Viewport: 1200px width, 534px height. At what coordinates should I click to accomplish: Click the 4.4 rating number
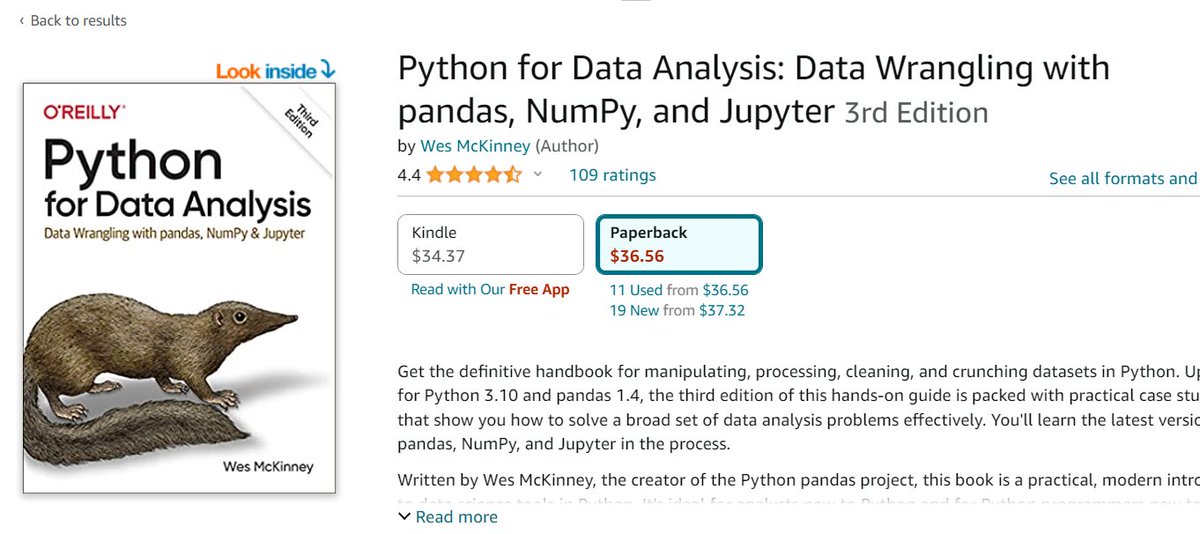coord(409,175)
